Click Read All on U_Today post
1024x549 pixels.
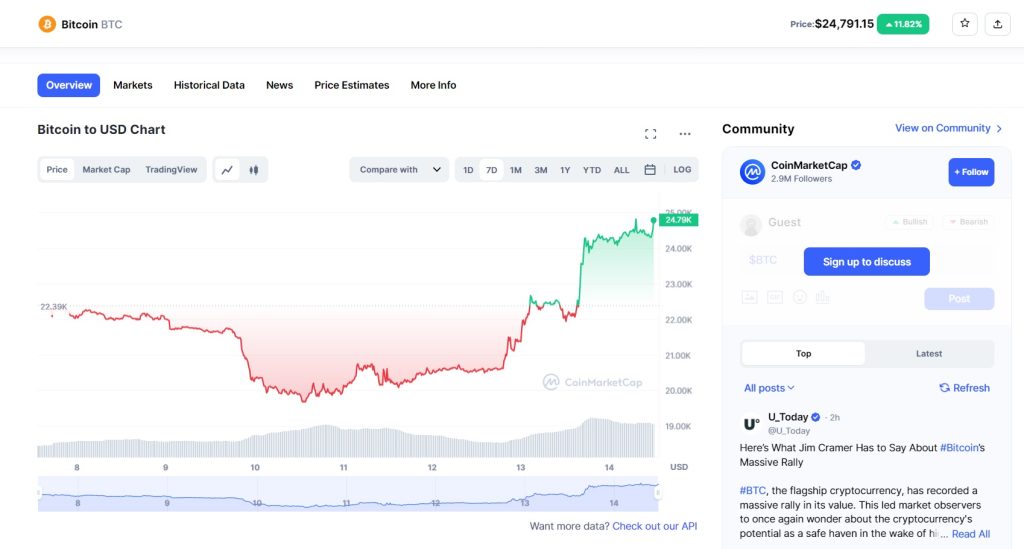(970, 534)
